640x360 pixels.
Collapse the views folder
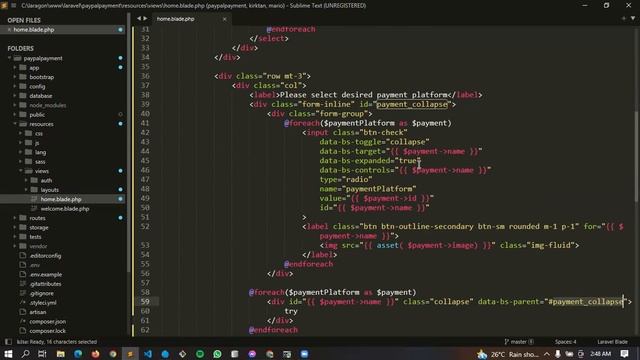[x=21, y=171]
